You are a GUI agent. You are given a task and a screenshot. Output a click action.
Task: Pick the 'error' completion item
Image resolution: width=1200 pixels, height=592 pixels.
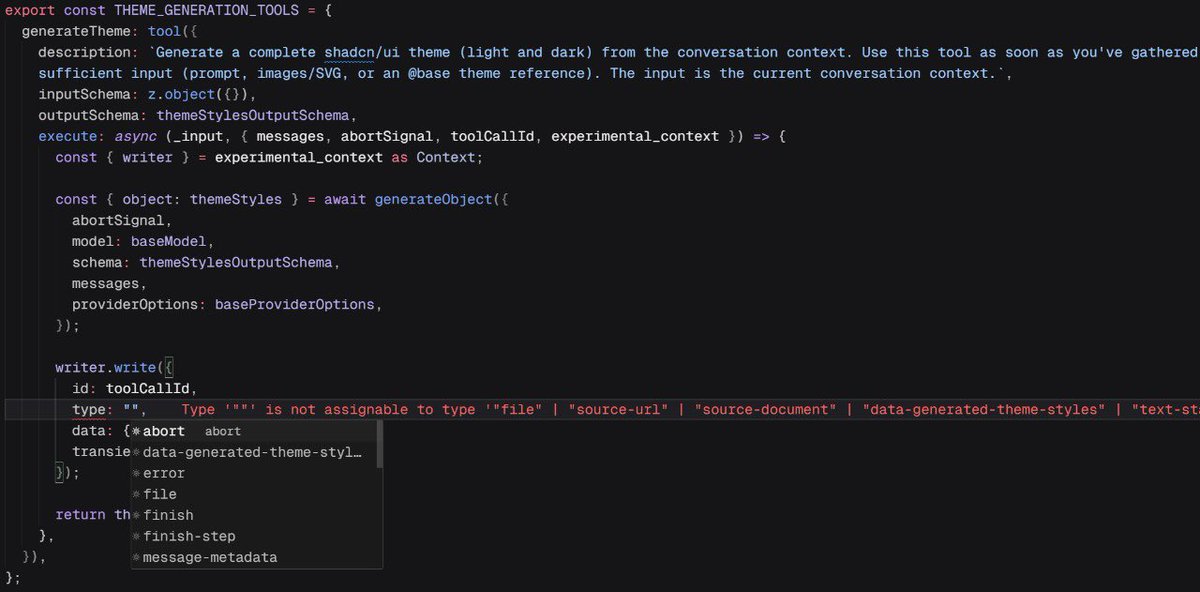coord(255,473)
